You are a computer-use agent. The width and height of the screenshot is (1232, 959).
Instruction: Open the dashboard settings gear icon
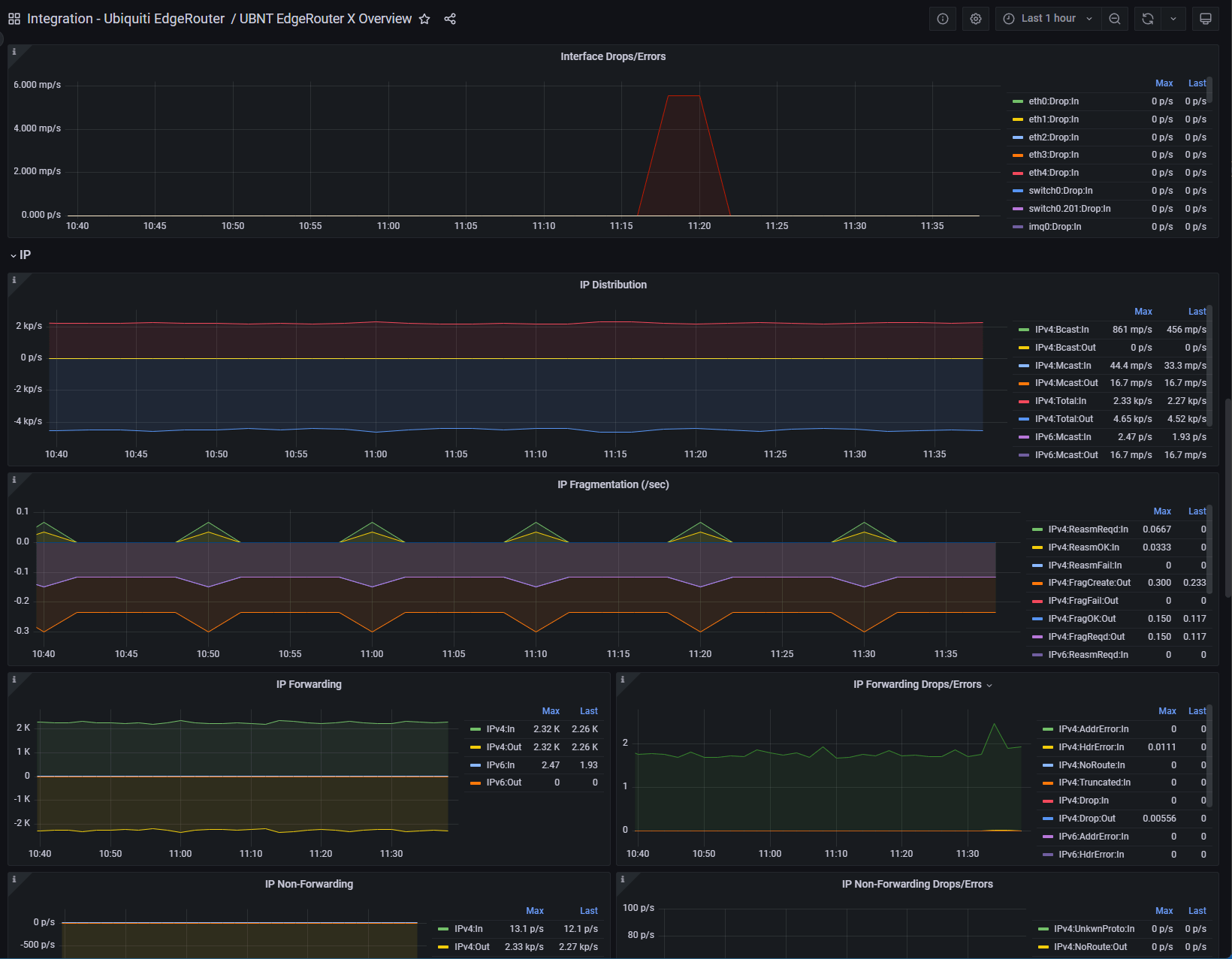click(976, 18)
